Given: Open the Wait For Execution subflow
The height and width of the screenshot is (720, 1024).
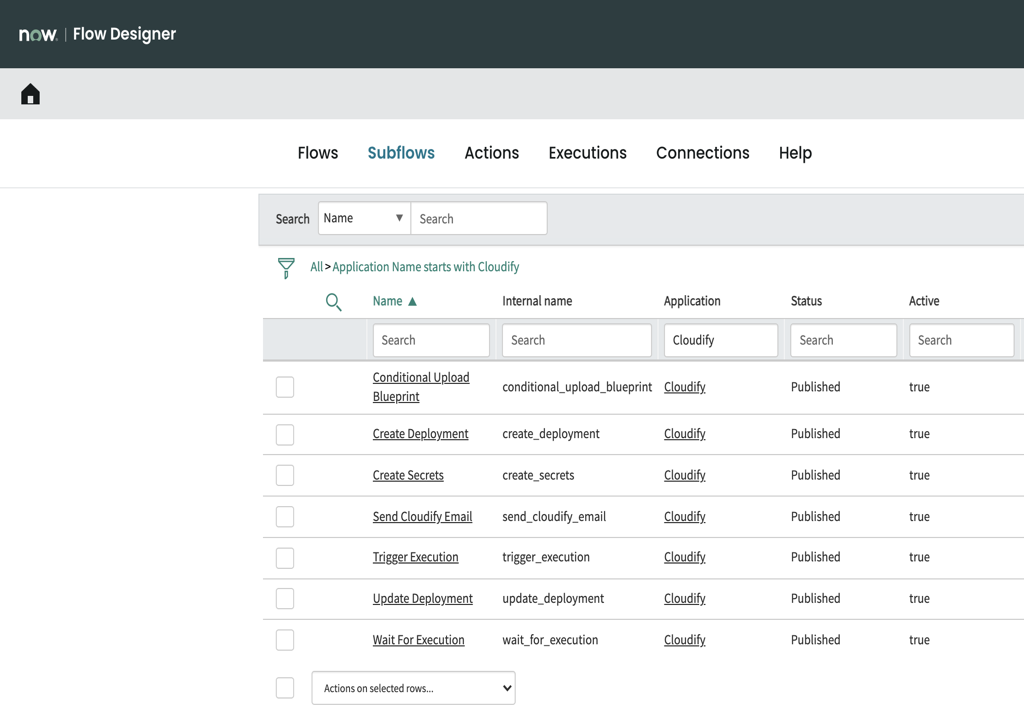Looking at the screenshot, I should click(x=419, y=640).
